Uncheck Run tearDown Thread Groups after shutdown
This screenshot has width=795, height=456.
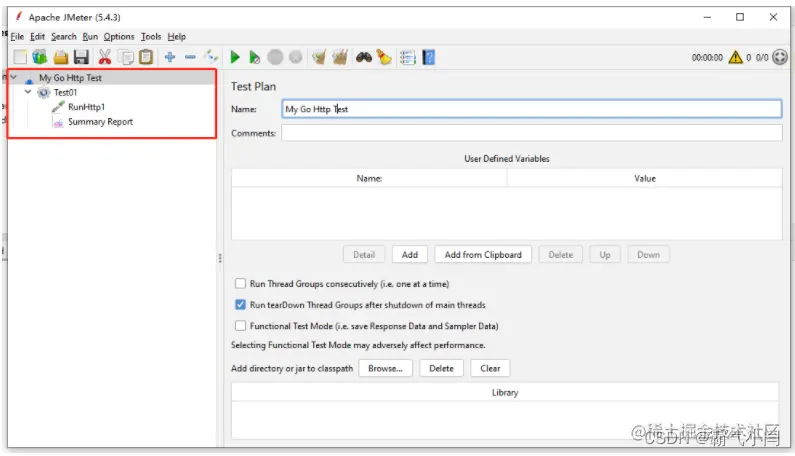240,305
